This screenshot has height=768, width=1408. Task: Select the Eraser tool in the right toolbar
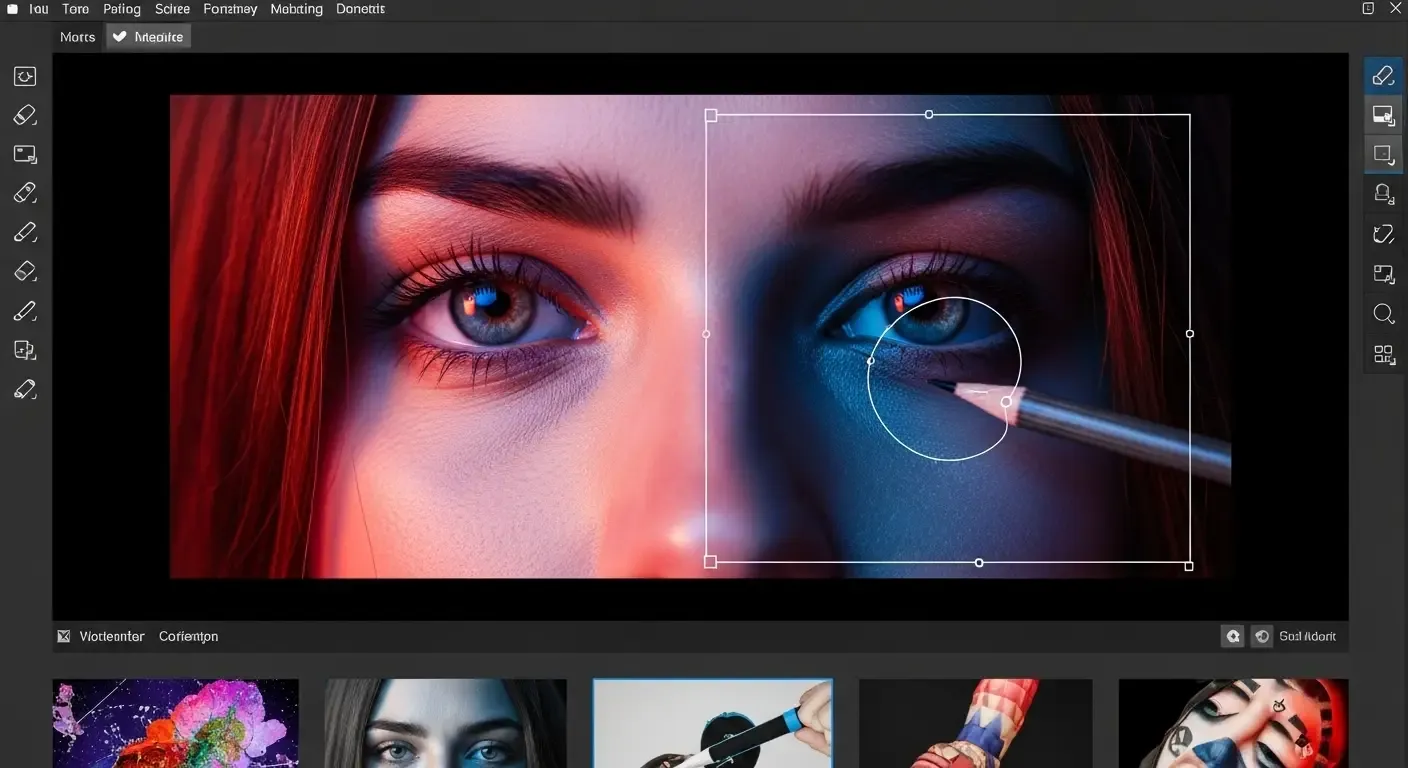[x=1383, y=75]
